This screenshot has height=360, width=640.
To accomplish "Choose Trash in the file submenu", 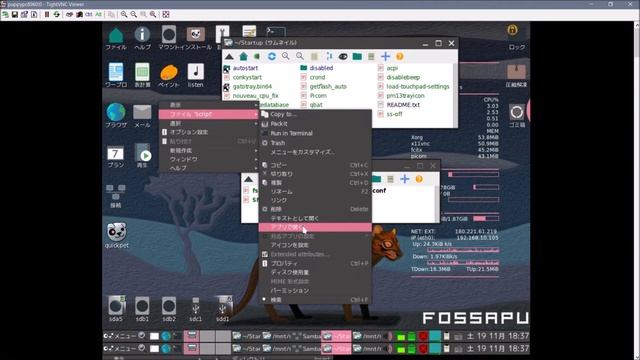I will coord(315,143).
